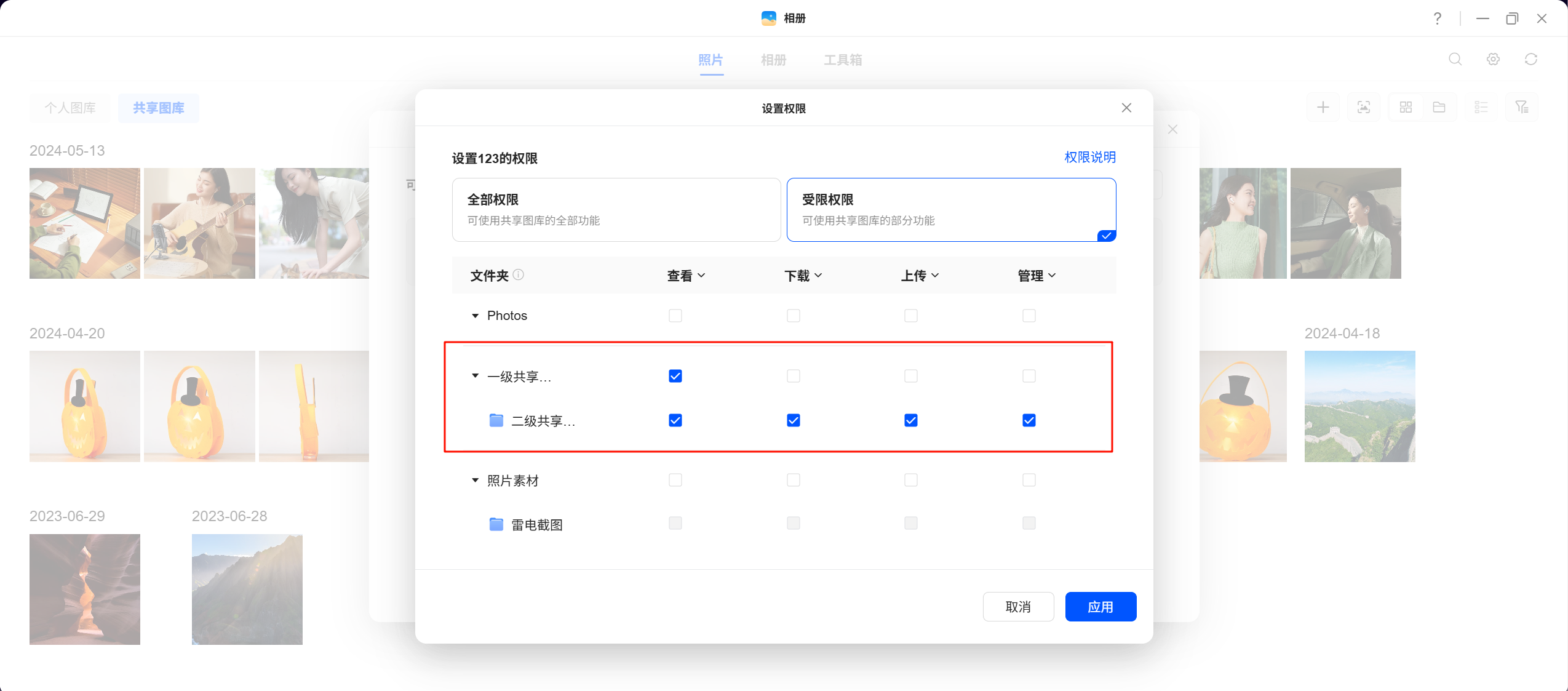This screenshot has width=1568, height=691.
Task: Click the folder view icon
Action: click(x=1439, y=108)
